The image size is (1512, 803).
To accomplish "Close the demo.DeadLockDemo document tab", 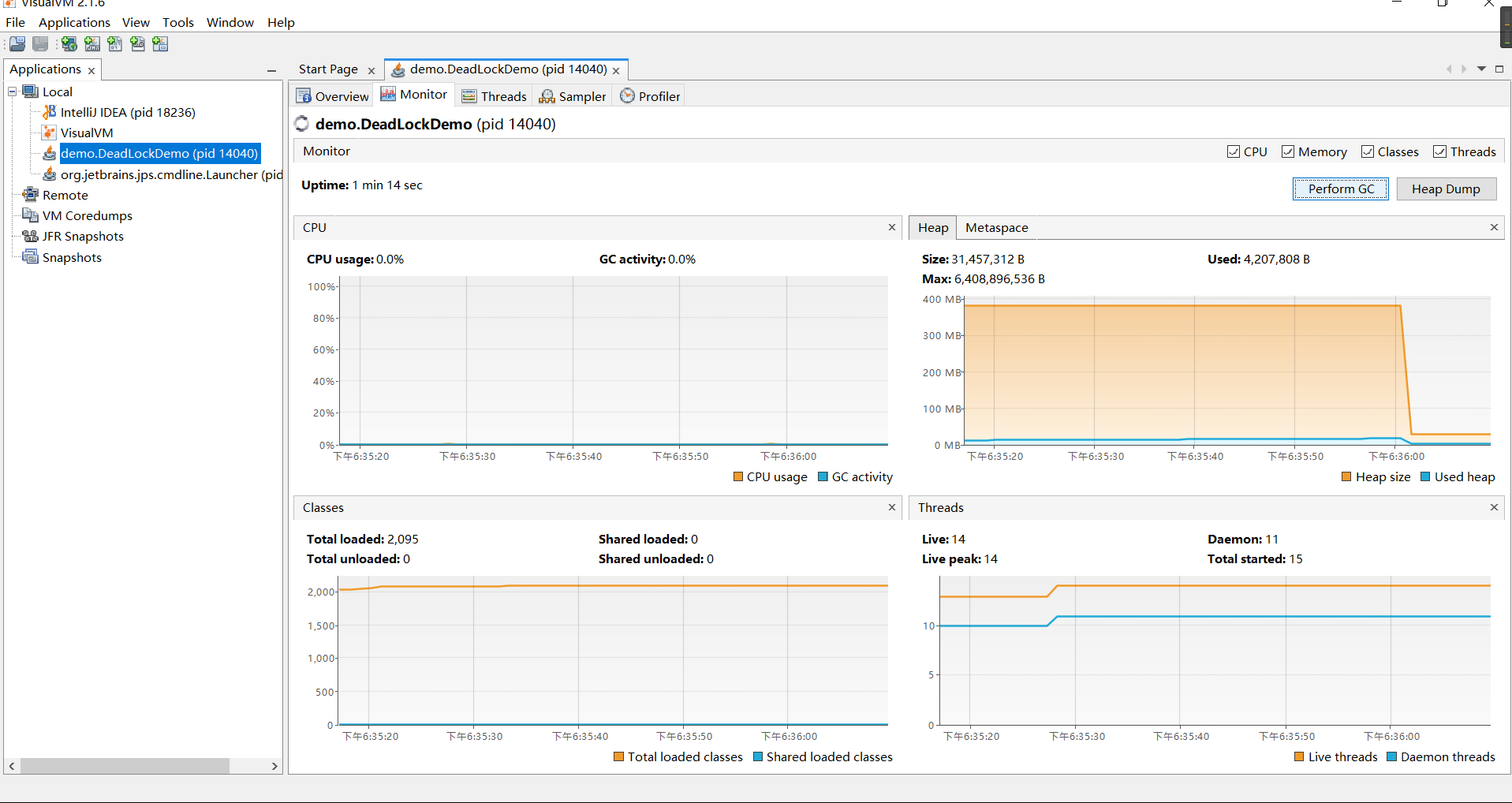I will 616,71.
